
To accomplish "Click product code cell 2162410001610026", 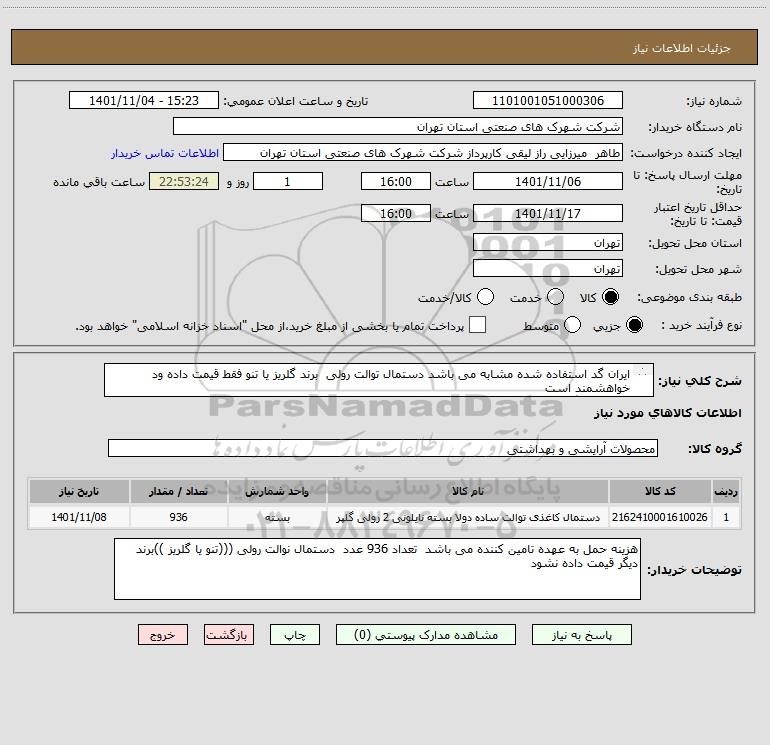I will coord(660,517).
